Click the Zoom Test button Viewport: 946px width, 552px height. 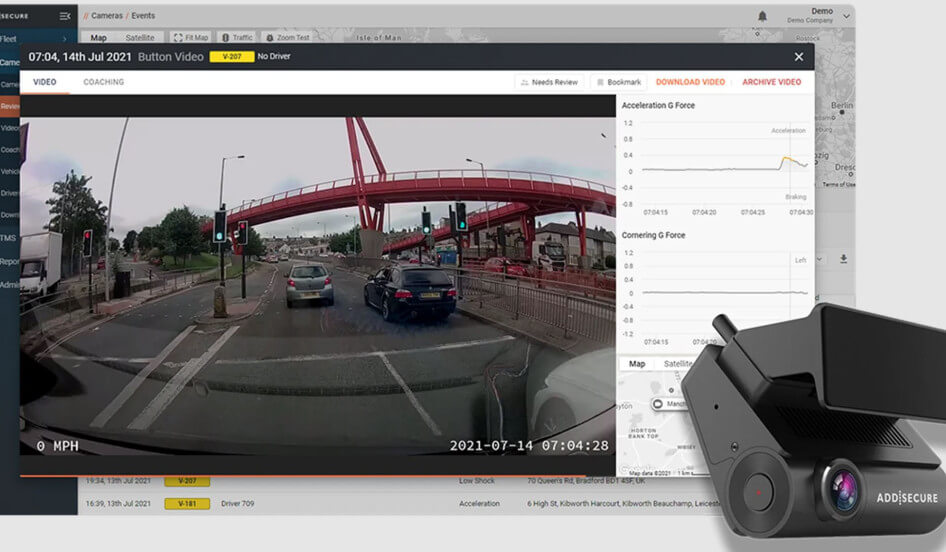pos(288,37)
